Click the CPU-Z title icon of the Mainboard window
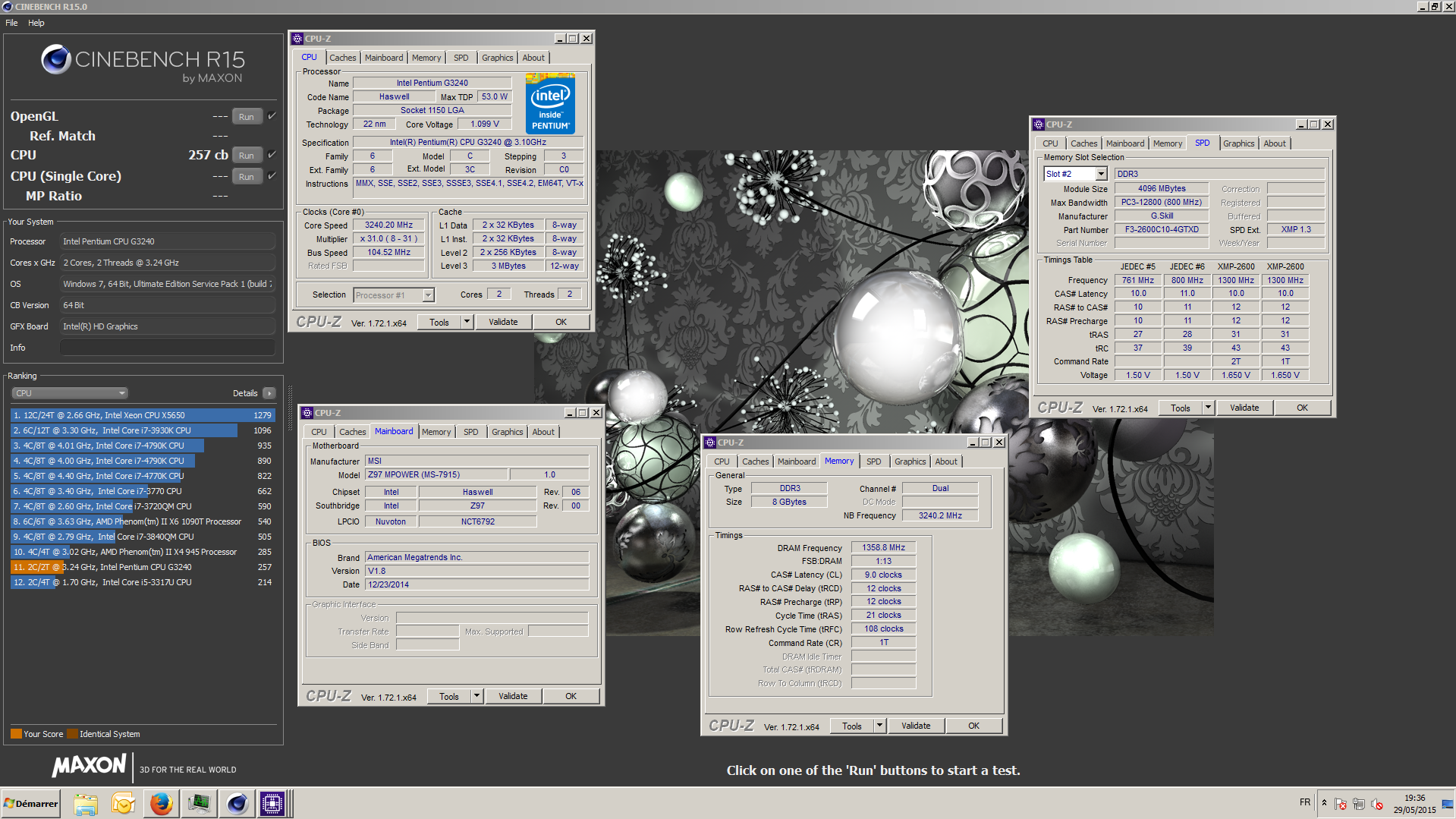1456x819 pixels. (307, 413)
